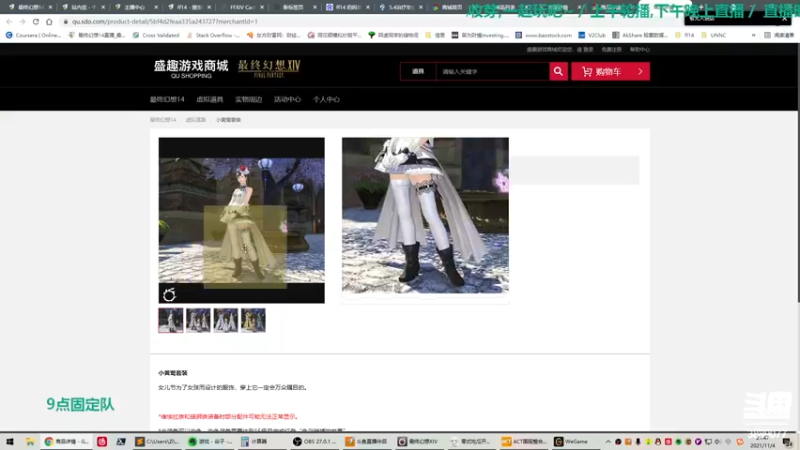800x450 pixels.
Task: Open the UNNC bookmark folder
Action: pos(714,35)
